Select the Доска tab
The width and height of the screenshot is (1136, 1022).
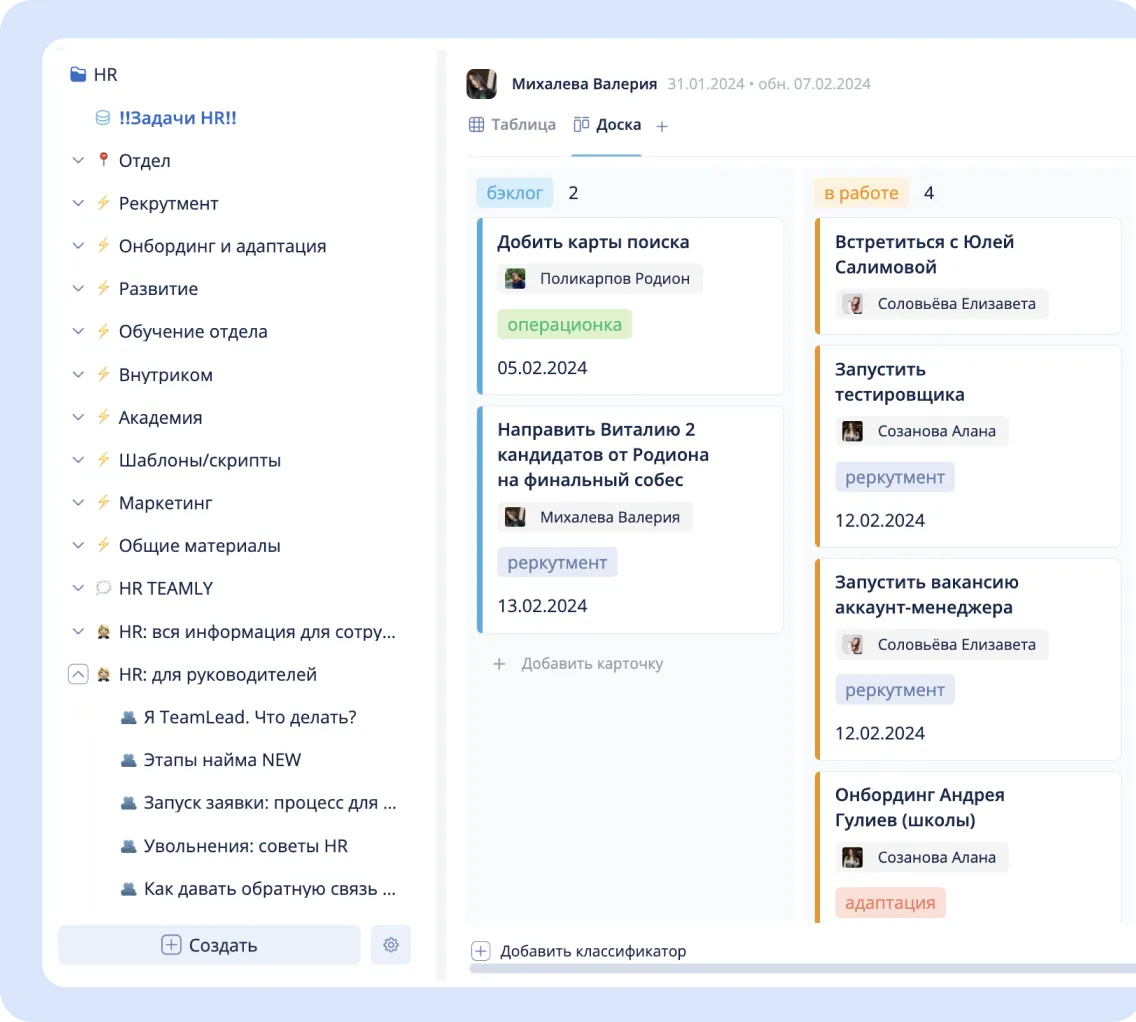pyautogui.click(x=607, y=125)
